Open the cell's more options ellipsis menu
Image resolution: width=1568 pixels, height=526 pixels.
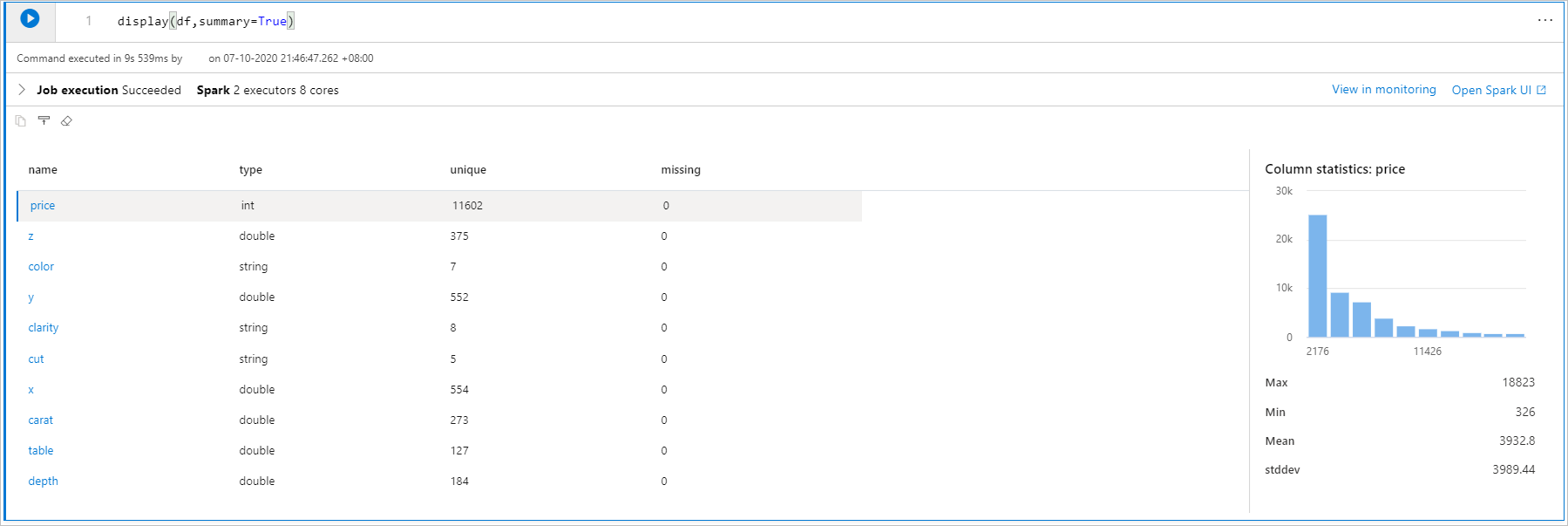(1544, 20)
